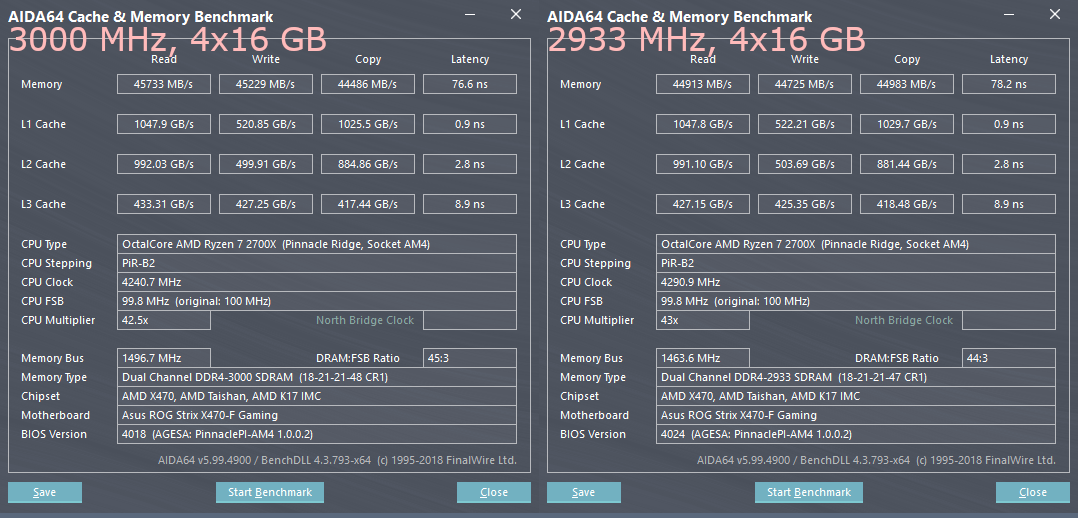This screenshot has width=1078, height=518.
Task: Click L2 copy value 884.86 GB/s
Action: click(368, 164)
